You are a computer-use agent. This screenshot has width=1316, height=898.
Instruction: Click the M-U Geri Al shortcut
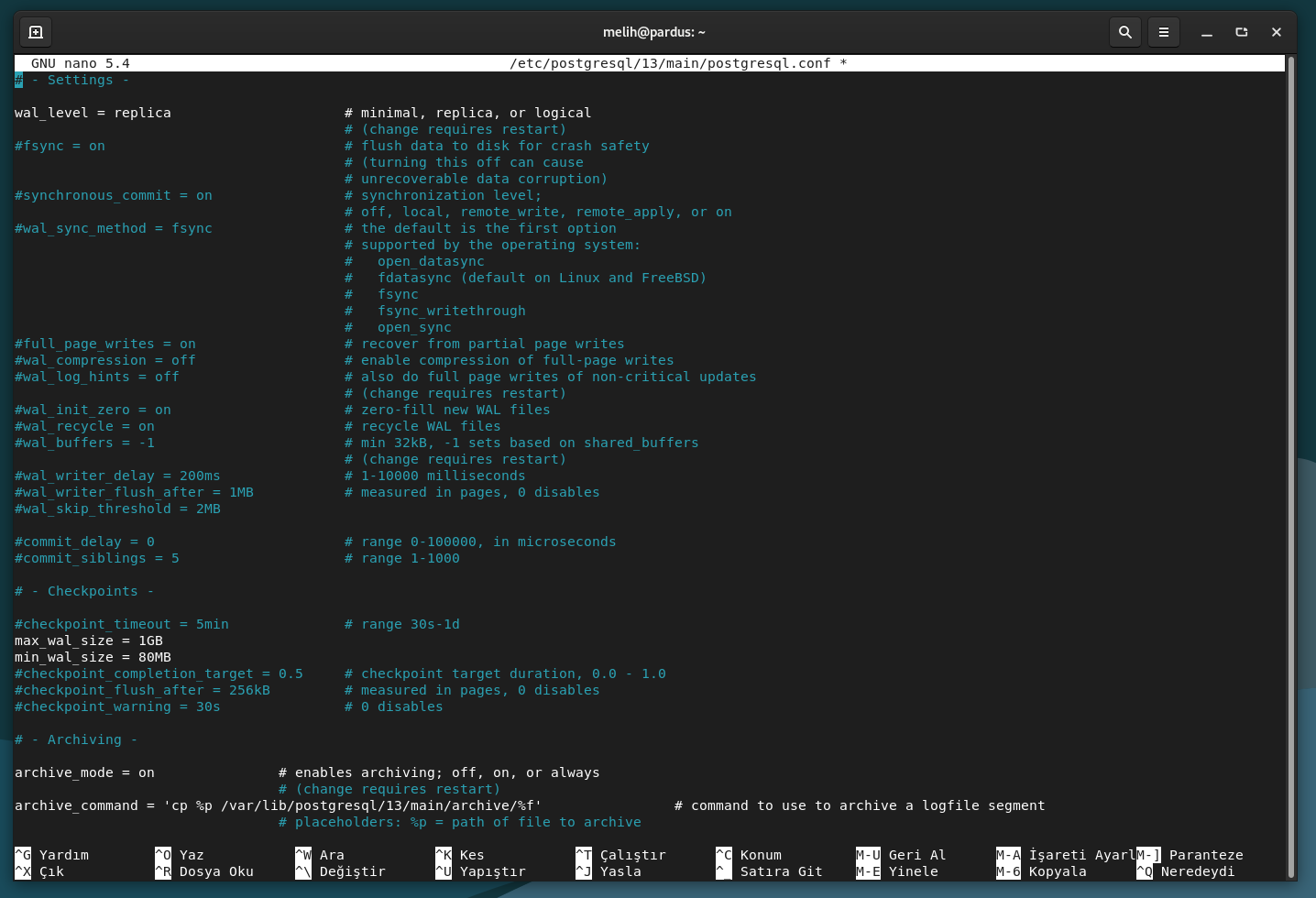901,855
